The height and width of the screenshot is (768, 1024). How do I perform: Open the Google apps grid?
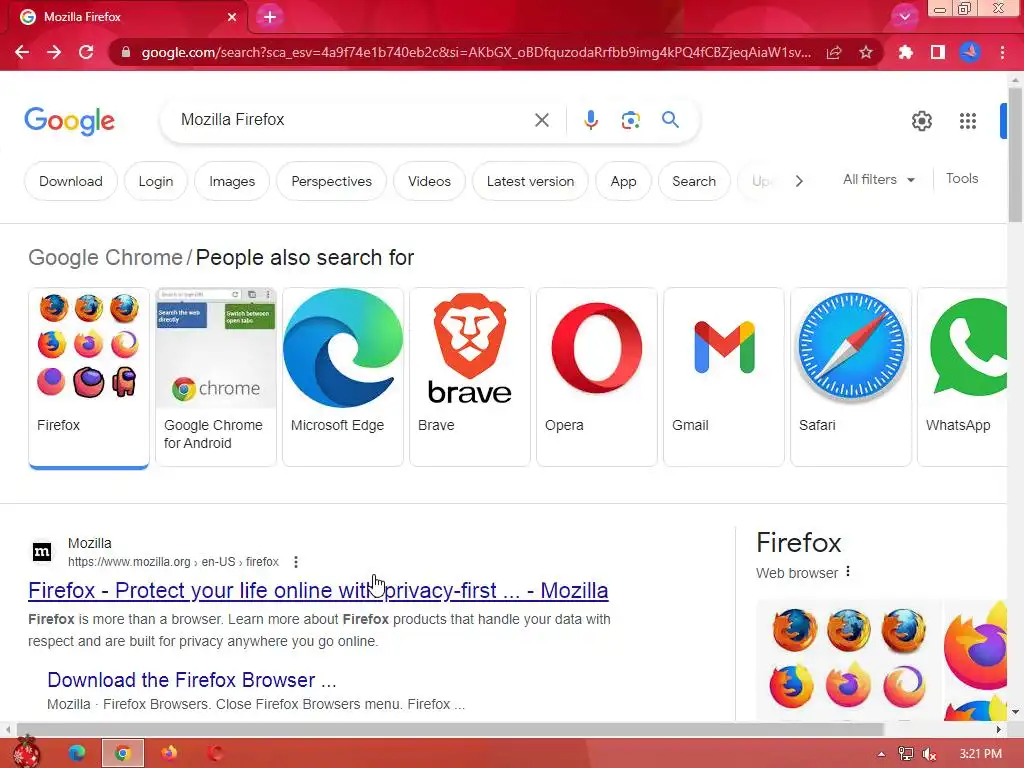968,121
